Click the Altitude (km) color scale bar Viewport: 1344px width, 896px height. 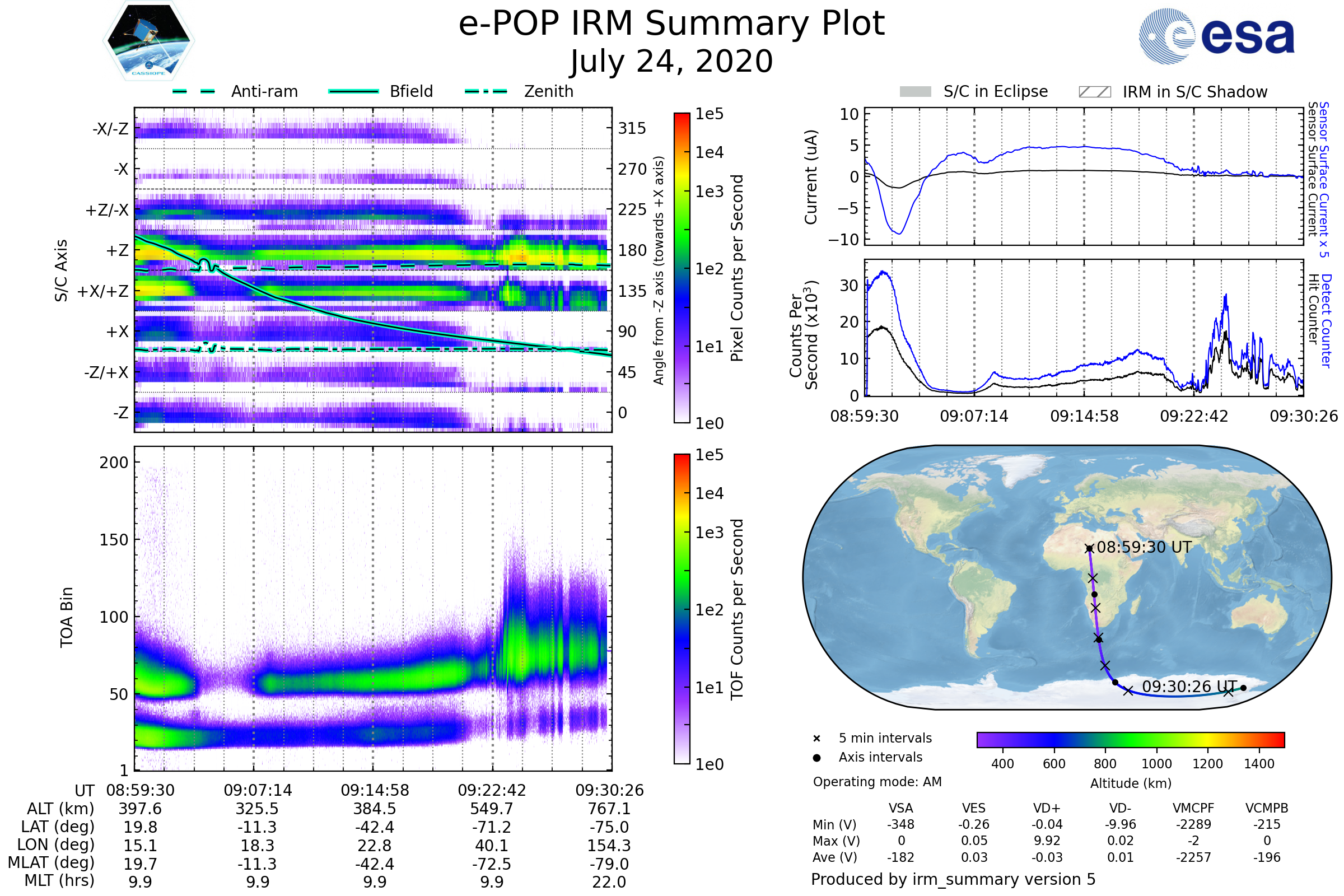(x=1131, y=740)
